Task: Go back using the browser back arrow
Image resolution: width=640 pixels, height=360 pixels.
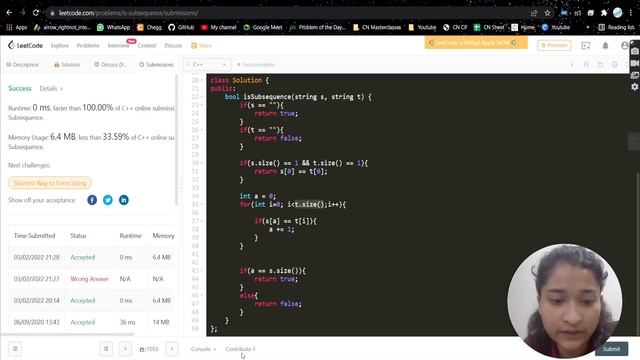Action: pos(9,13)
